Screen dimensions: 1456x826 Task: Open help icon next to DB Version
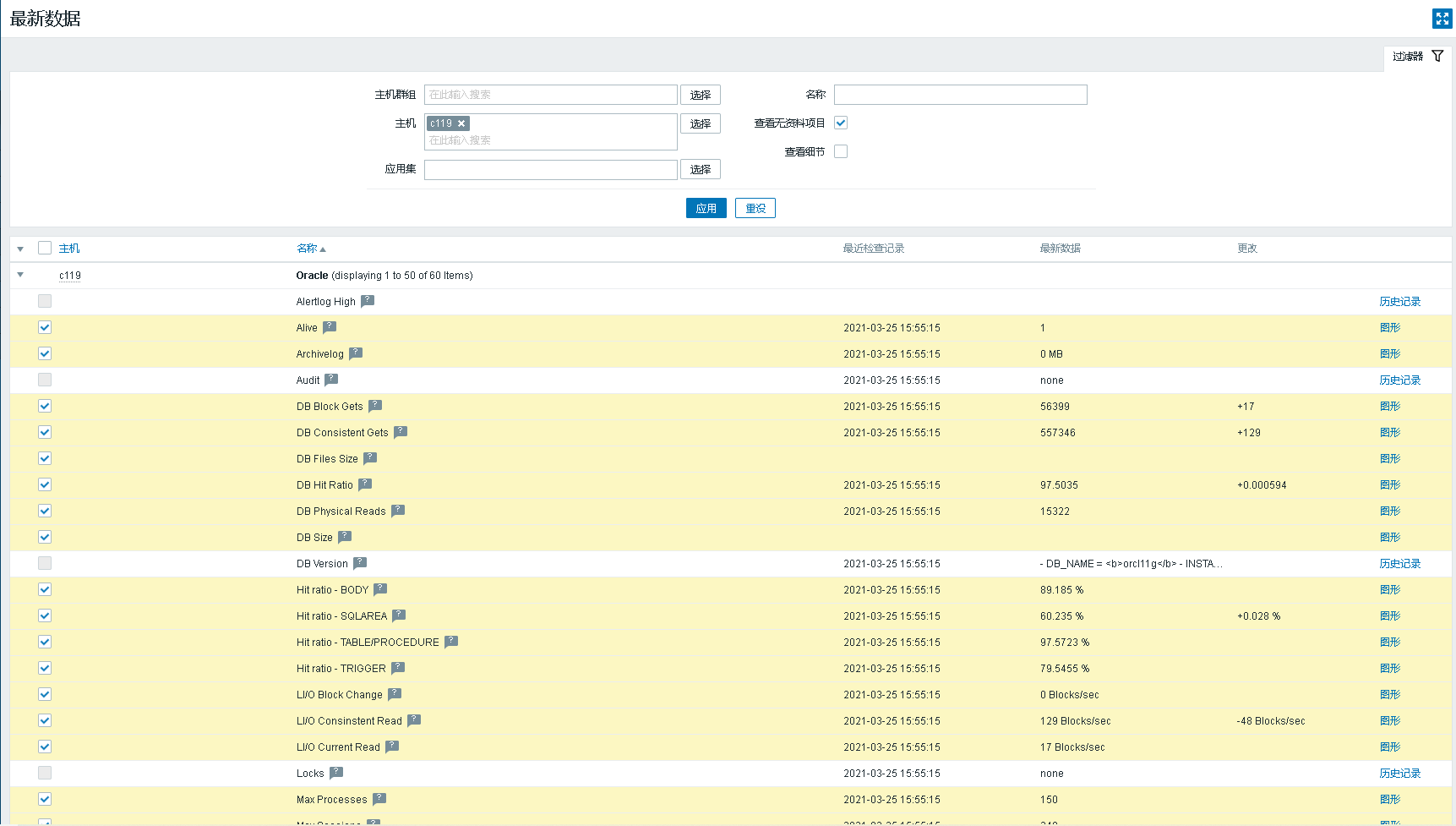(360, 563)
